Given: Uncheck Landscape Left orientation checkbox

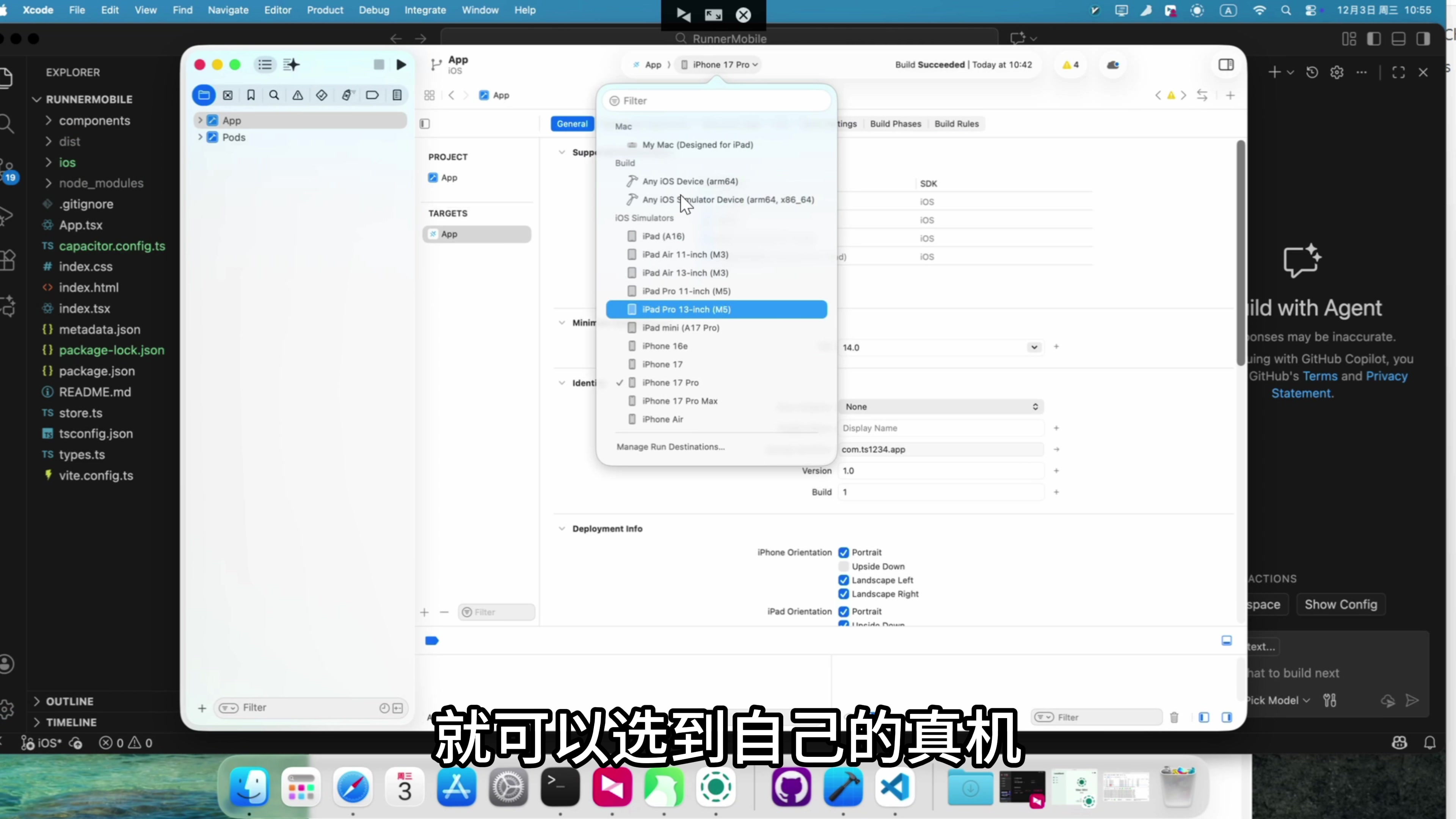Looking at the screenshot, I should [844, 580].
